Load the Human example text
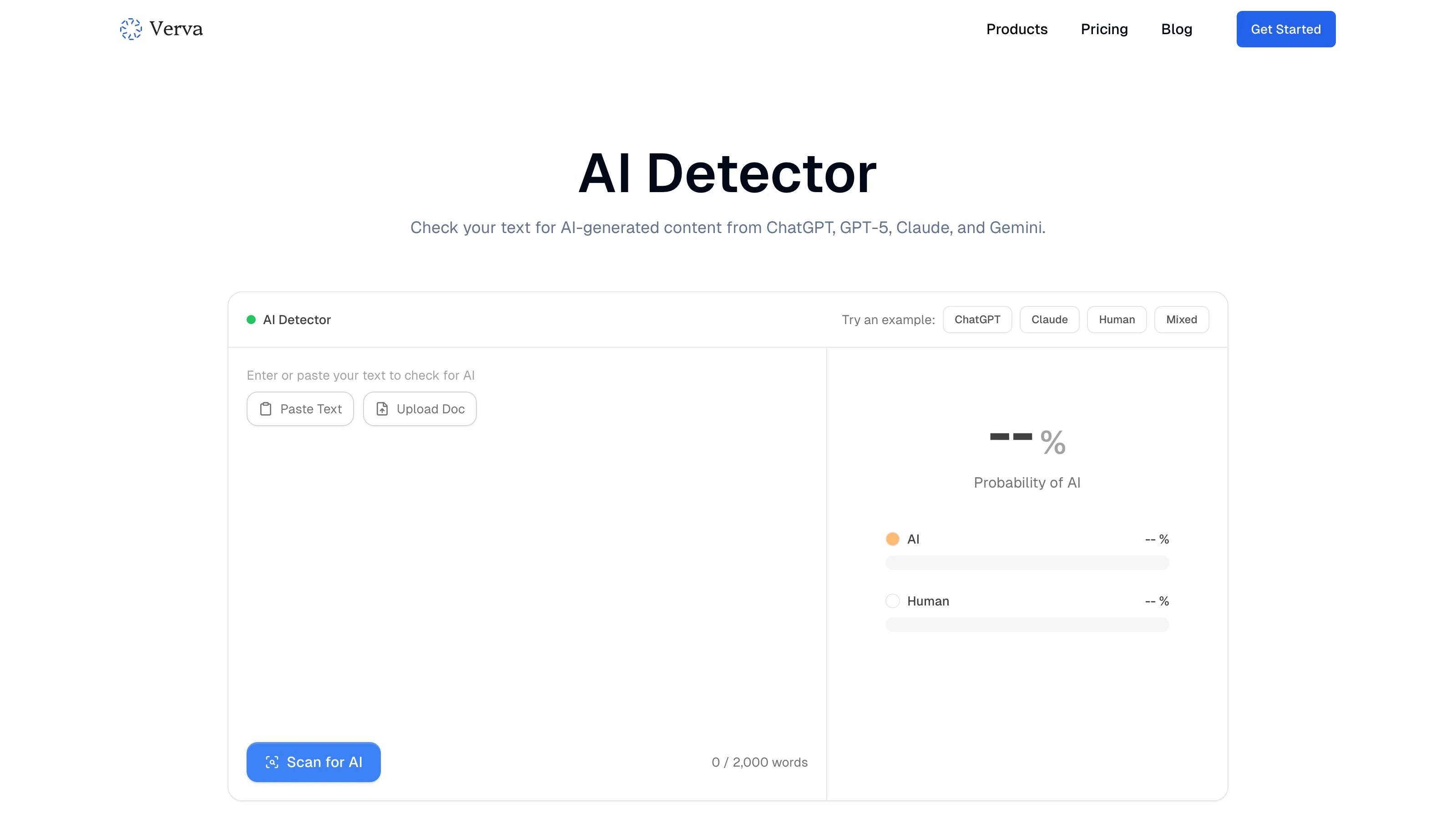 click(x=1116, y=320)
